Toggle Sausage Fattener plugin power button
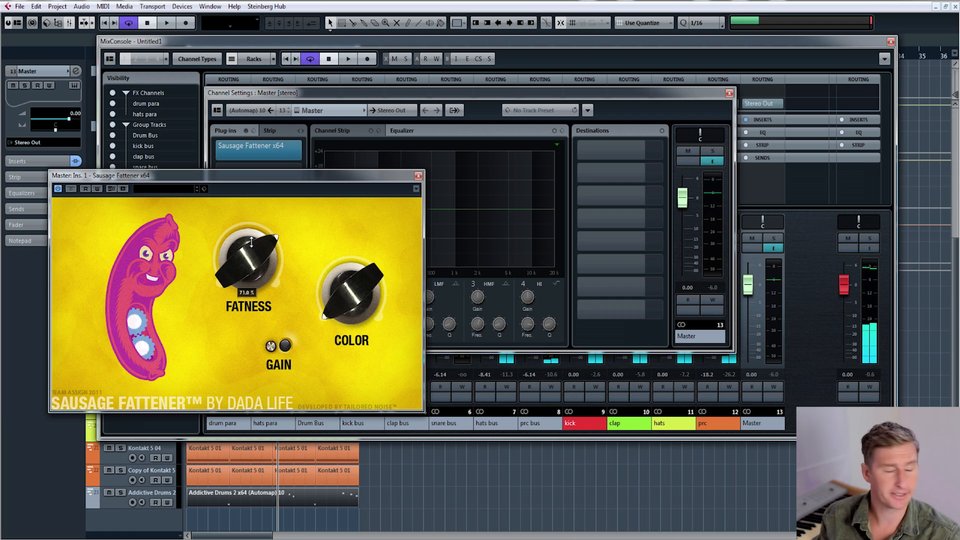Viewport: 960px width, 540px height. point(58,189)
